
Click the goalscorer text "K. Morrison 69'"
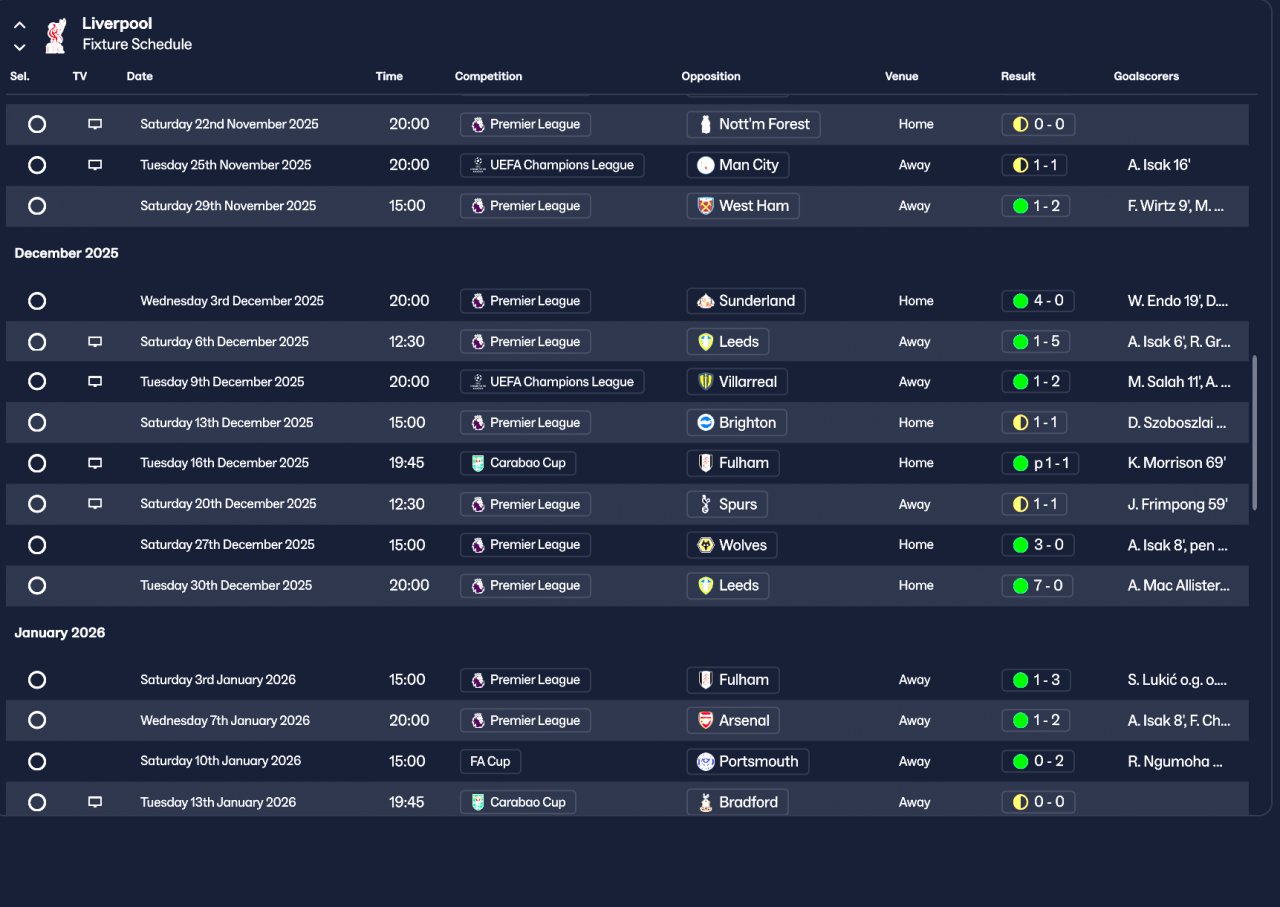tap(1177, 463)
